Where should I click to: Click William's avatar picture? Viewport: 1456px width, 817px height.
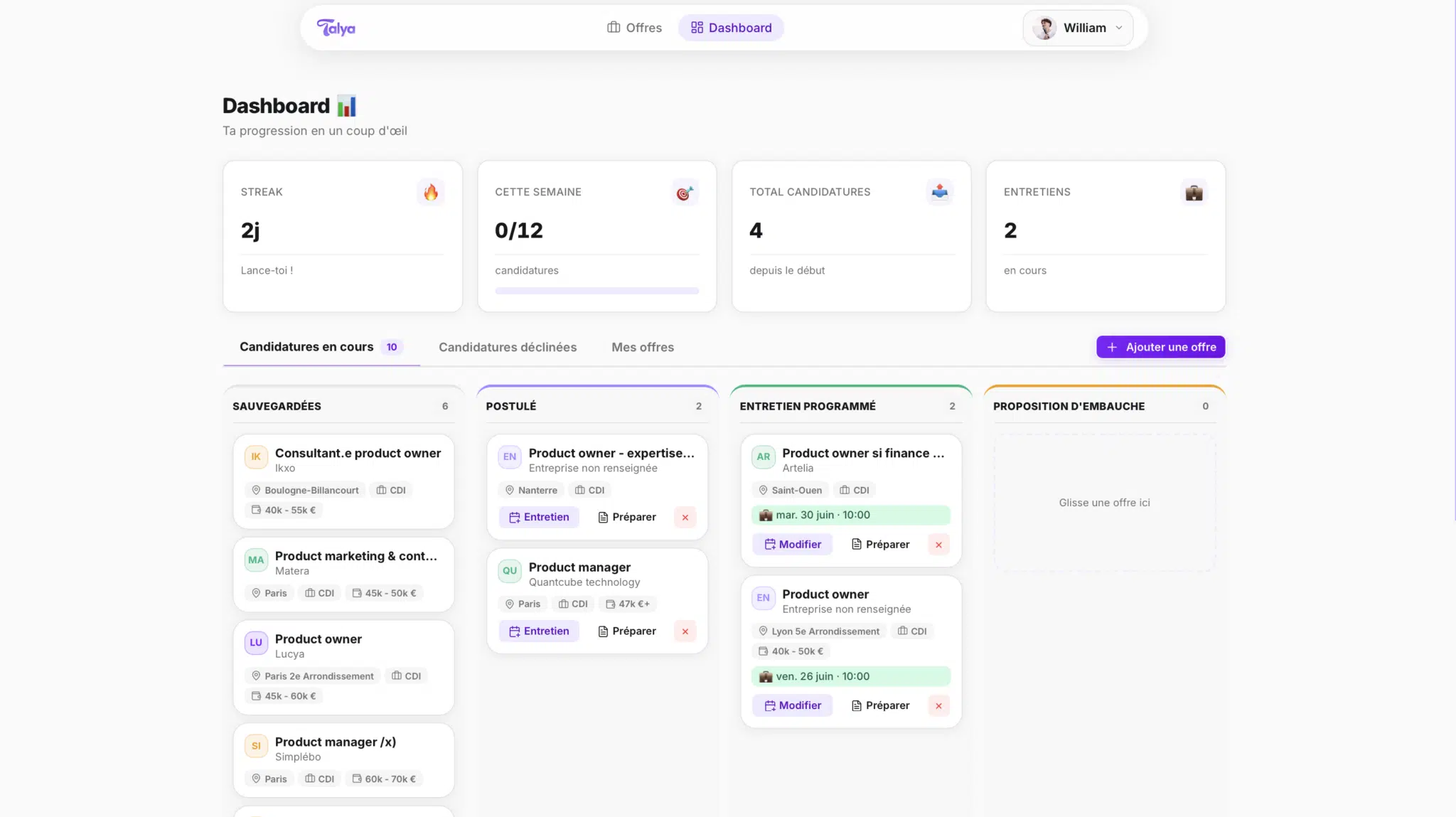1044,28
